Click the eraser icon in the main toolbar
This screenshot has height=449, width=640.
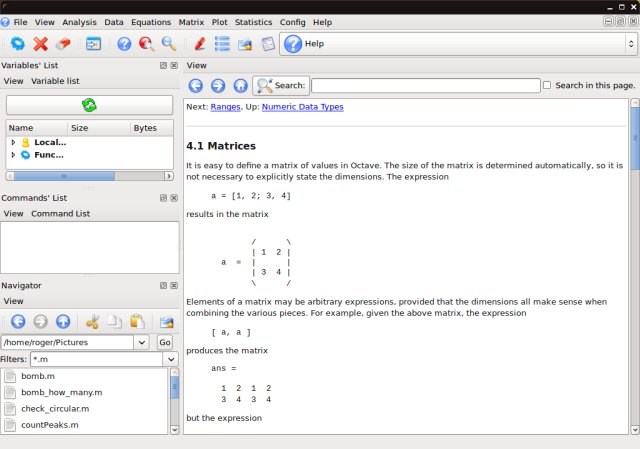63,44
